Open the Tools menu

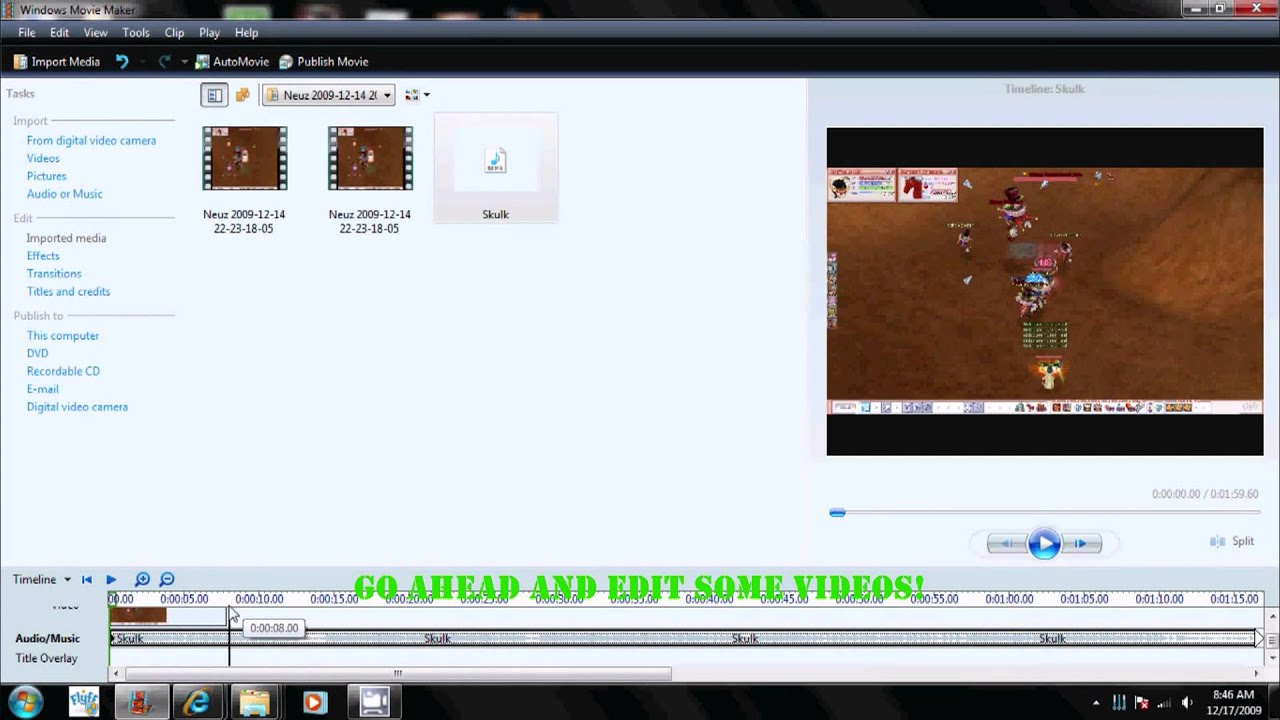tap(136, 33)
